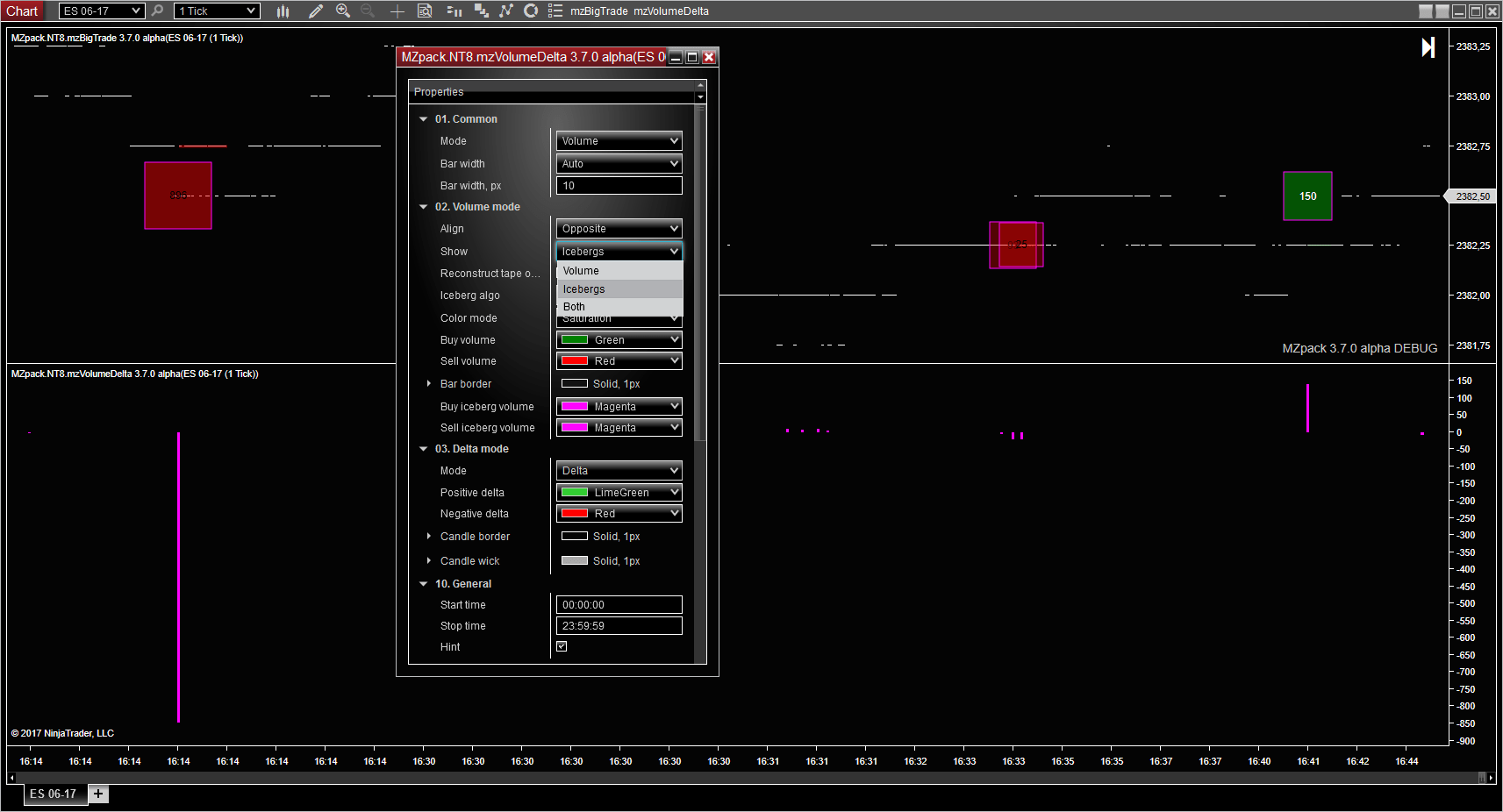This screenshot has width=1503, height=812.
Task: Choose Both in the Show list
Action: pyautogui.click(x=620, y=307)
